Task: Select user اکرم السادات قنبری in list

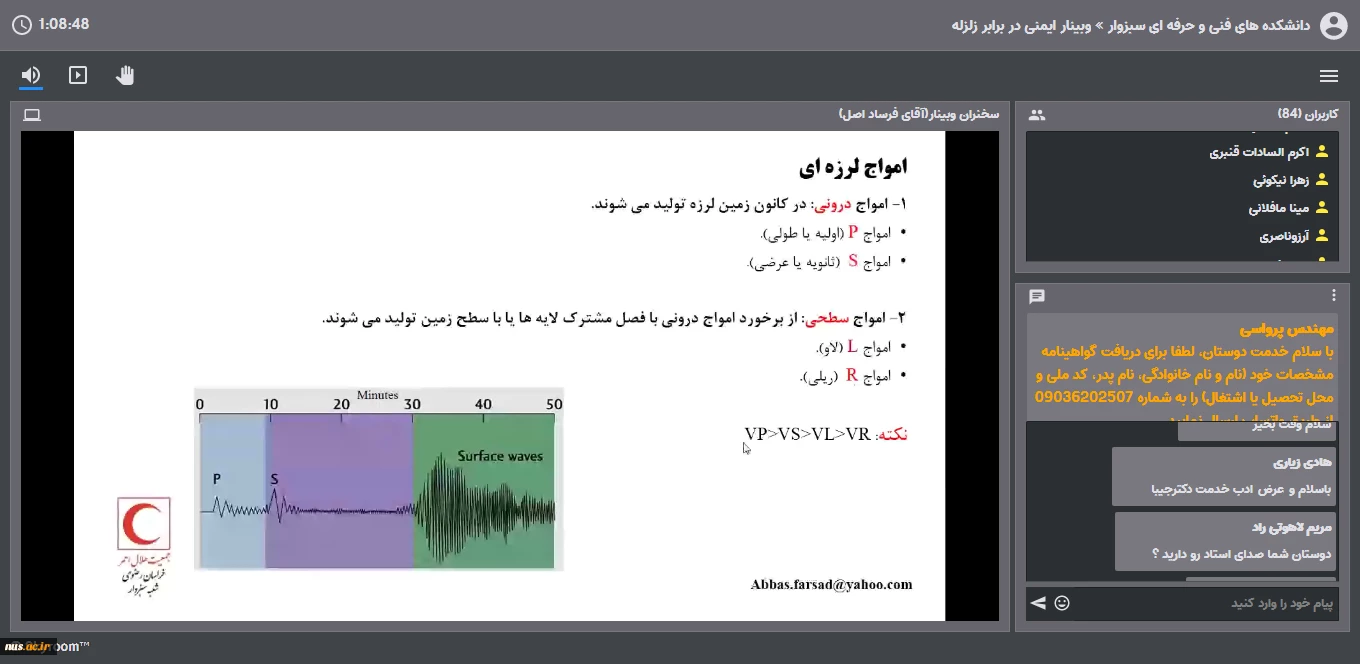Action: point(1258,153)
